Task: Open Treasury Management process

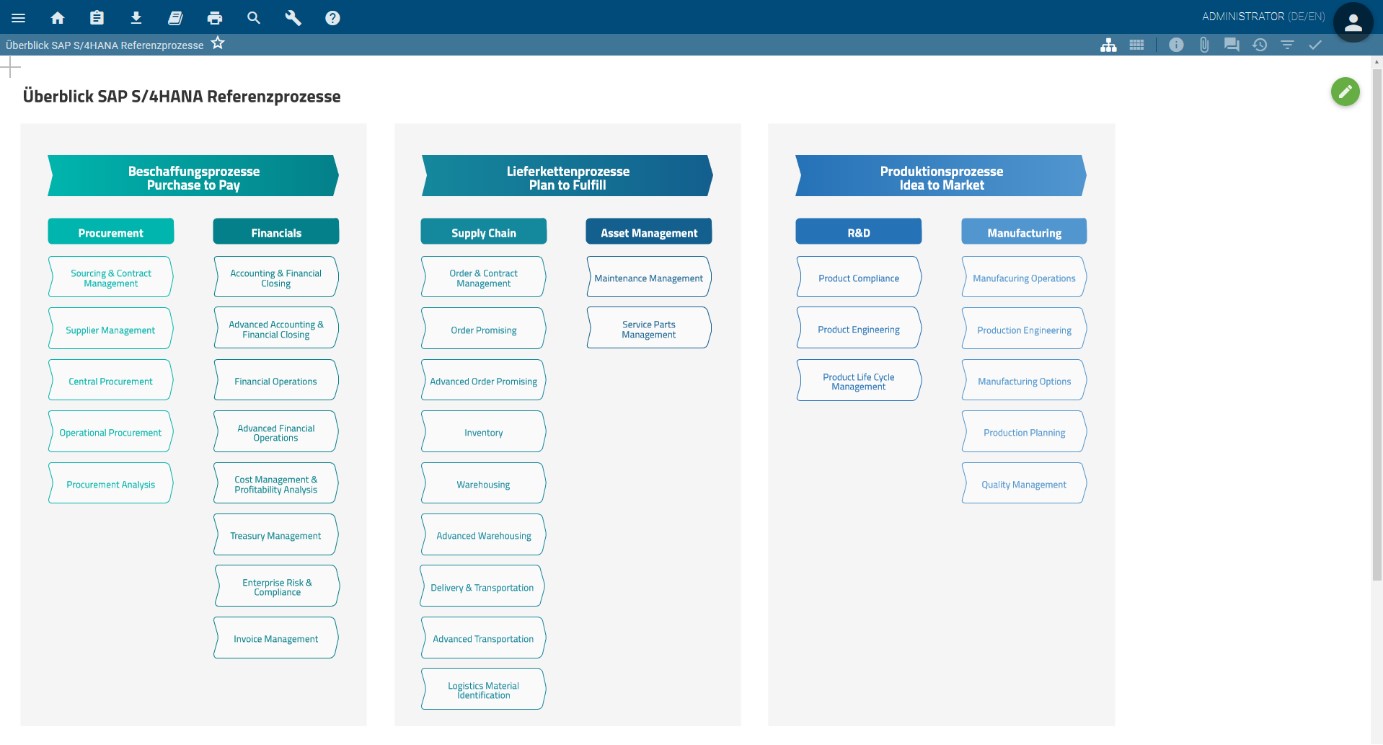Action: pos(276,535)
